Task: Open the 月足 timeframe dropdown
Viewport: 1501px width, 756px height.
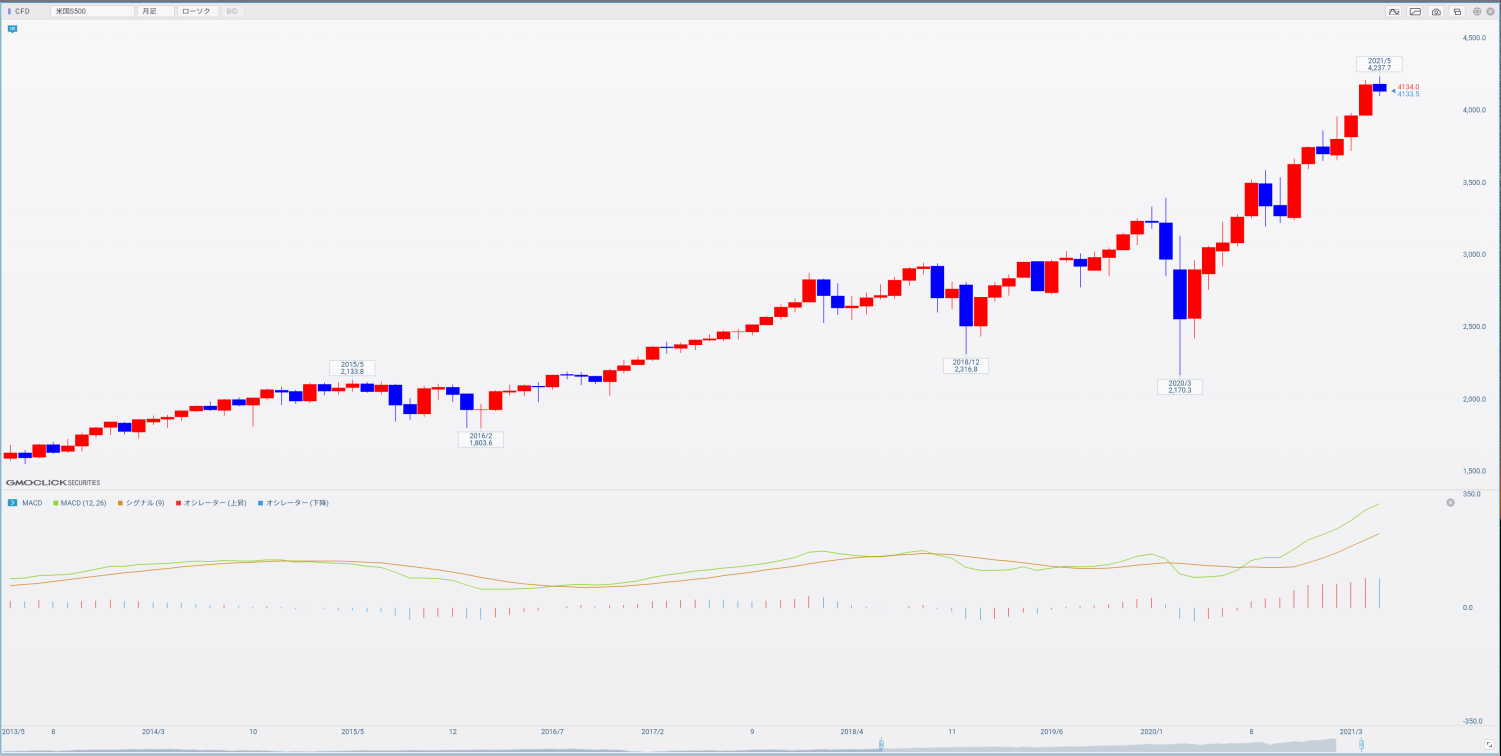Action: [156, 11]
